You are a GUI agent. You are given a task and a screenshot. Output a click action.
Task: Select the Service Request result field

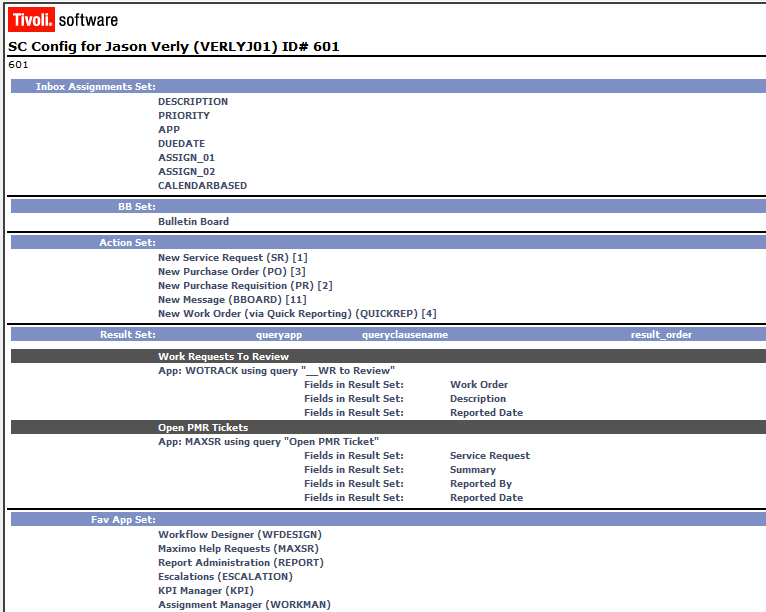point(490,456)
